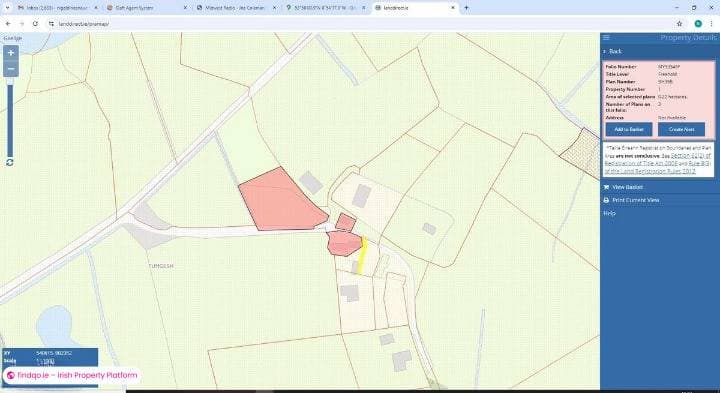Click the Plan Number value

pos(665,82)
